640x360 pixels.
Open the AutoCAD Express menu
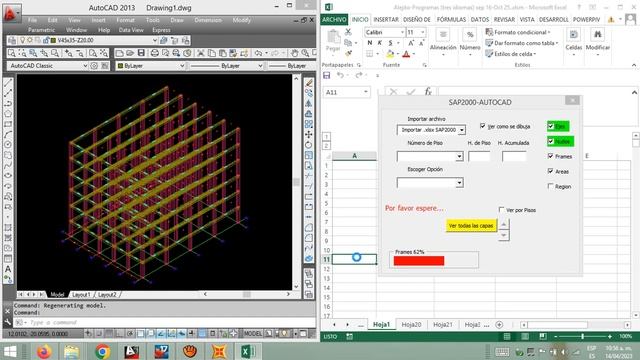point(161,30)
